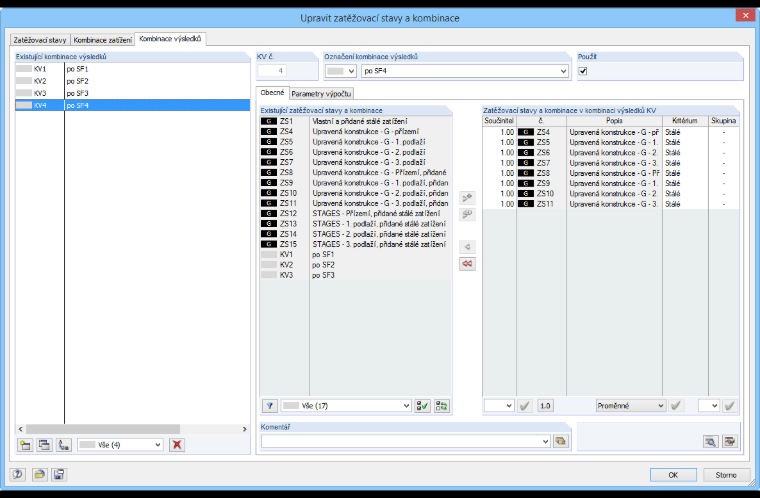Select ZS13 STAGES - 1. podlaží row
Image resolution: width=760 pixels, height=498 pixels.
tap(356, 224)
